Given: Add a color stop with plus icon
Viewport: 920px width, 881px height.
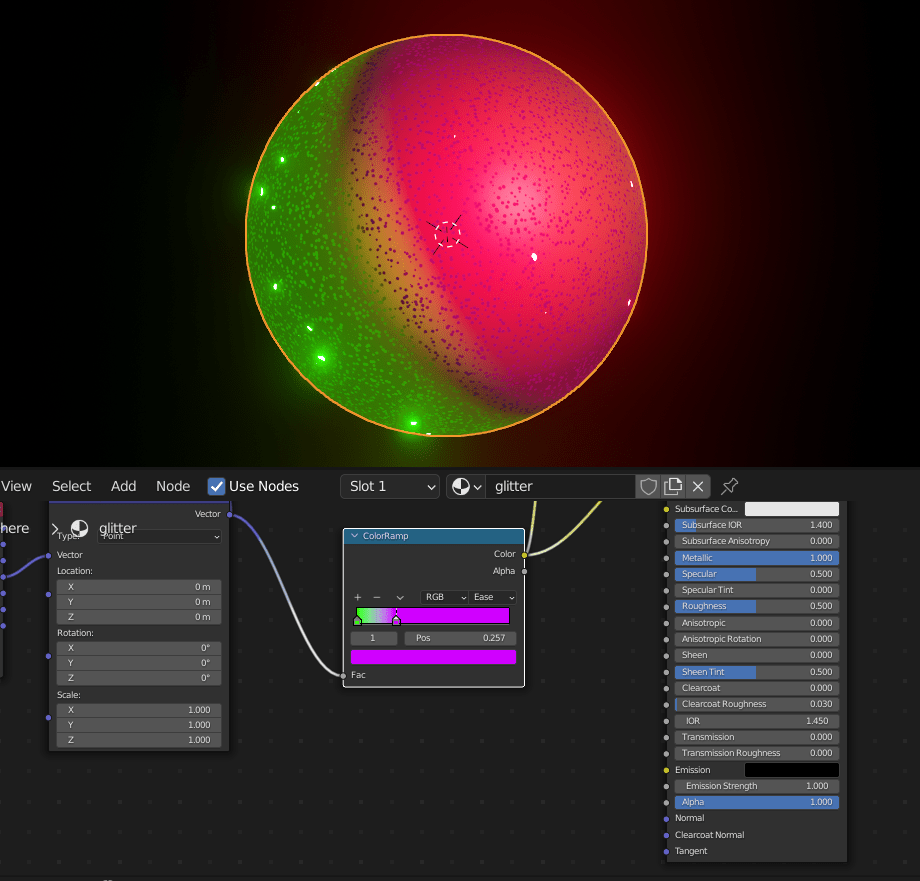Looking at the screenshot, I should tap(357, 597).
